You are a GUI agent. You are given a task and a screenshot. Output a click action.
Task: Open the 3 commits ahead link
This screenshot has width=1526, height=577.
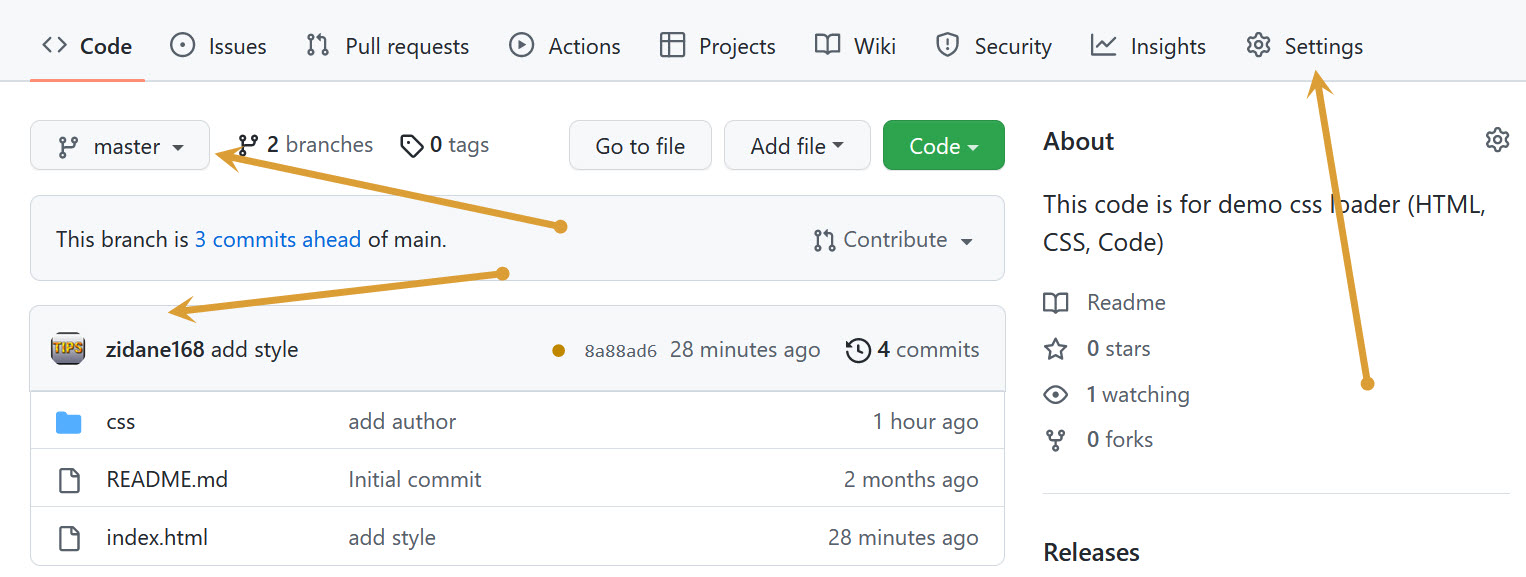click(278, 240)
